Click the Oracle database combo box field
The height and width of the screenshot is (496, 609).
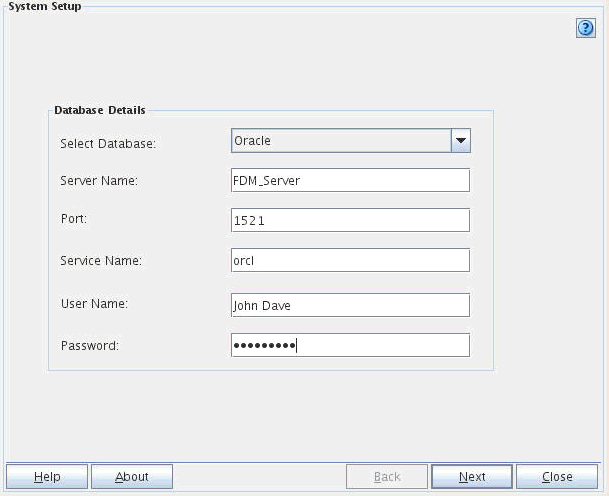(340, 141)
